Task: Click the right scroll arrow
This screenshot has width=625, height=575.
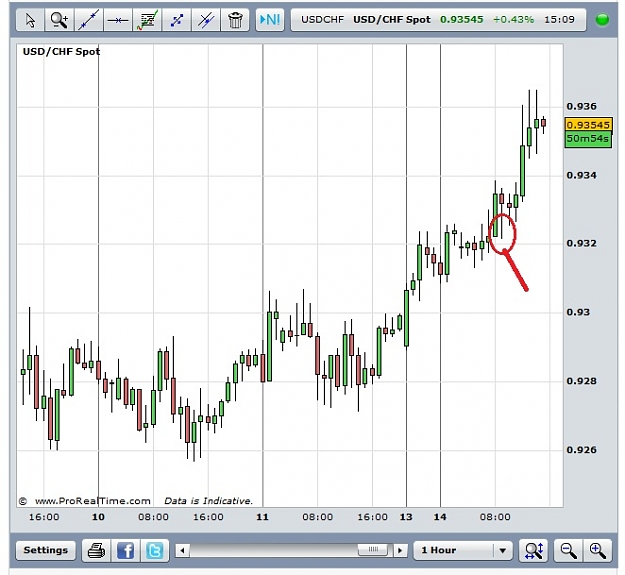Action: pyautogui.click(x=400, y=551)
